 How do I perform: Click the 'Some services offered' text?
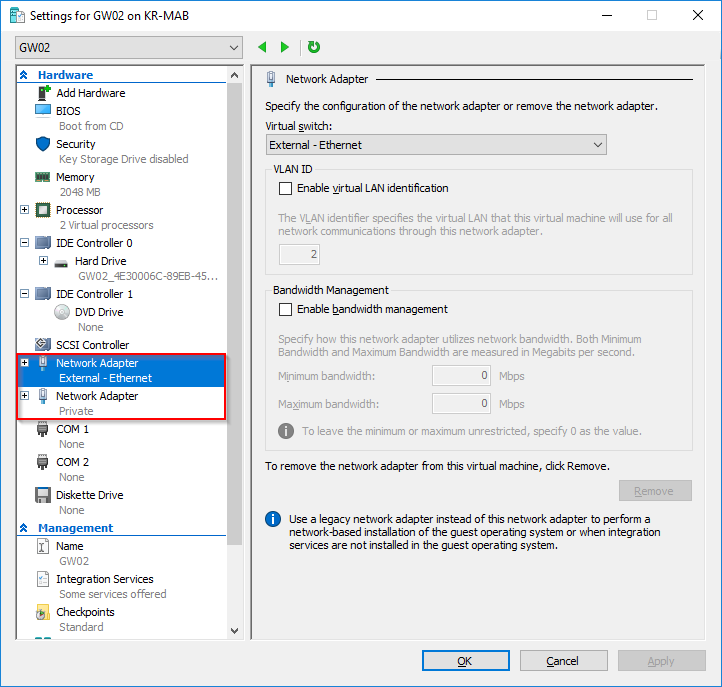[112, 594]
